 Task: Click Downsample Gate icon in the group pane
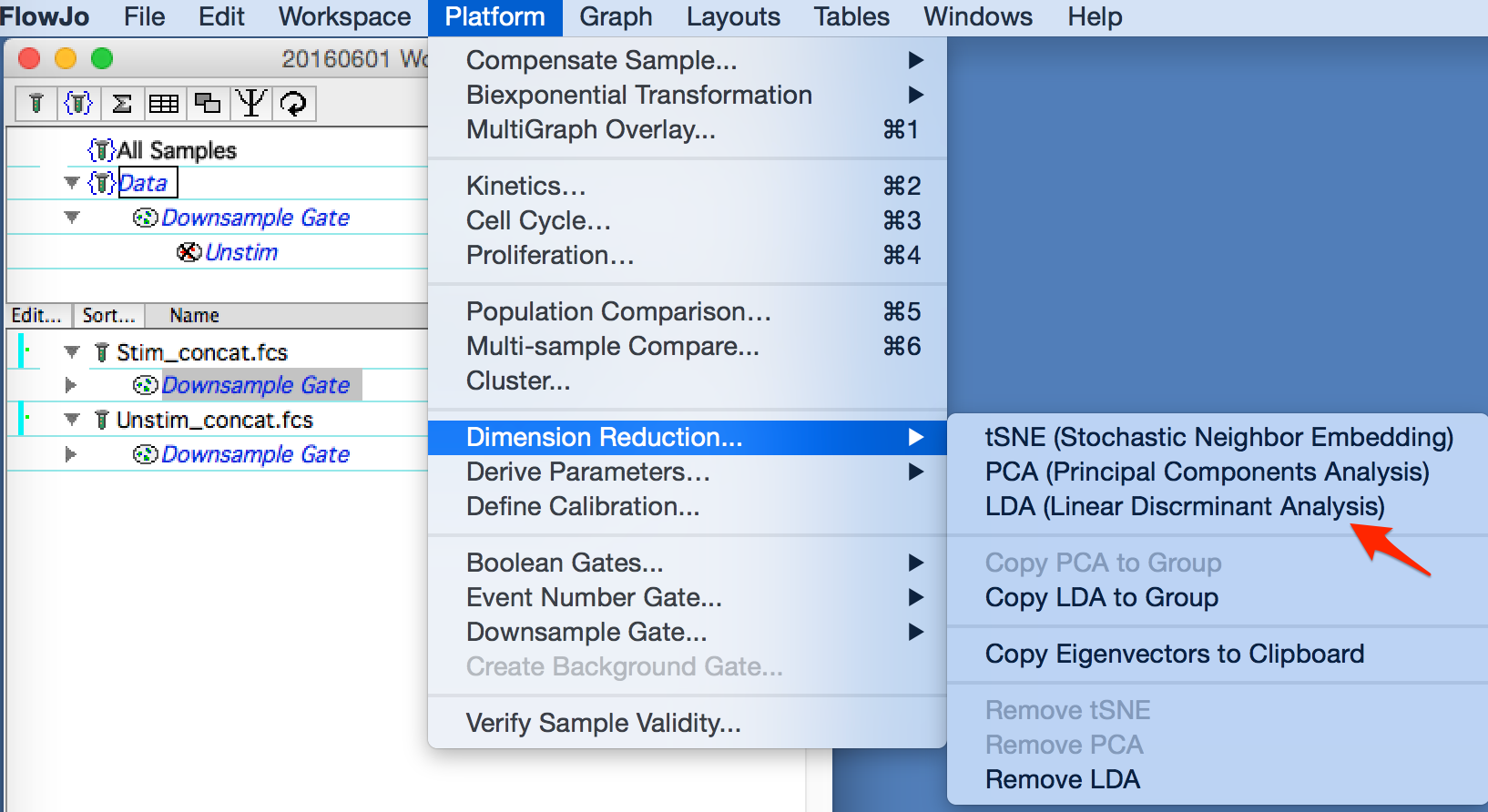point(146,218)
